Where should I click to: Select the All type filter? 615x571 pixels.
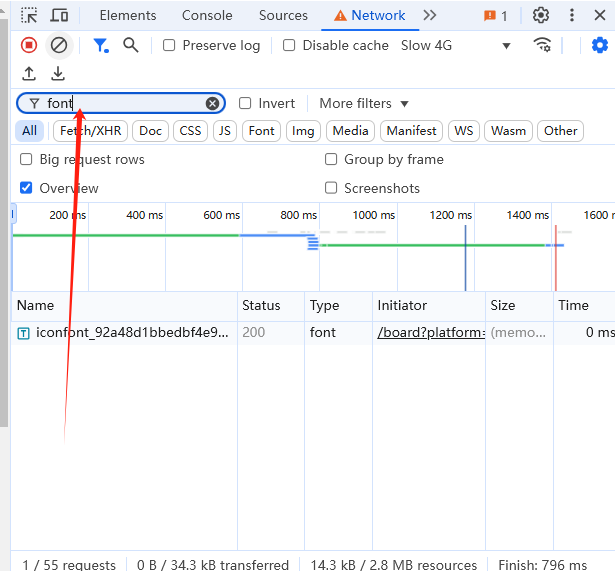[29, 131]
